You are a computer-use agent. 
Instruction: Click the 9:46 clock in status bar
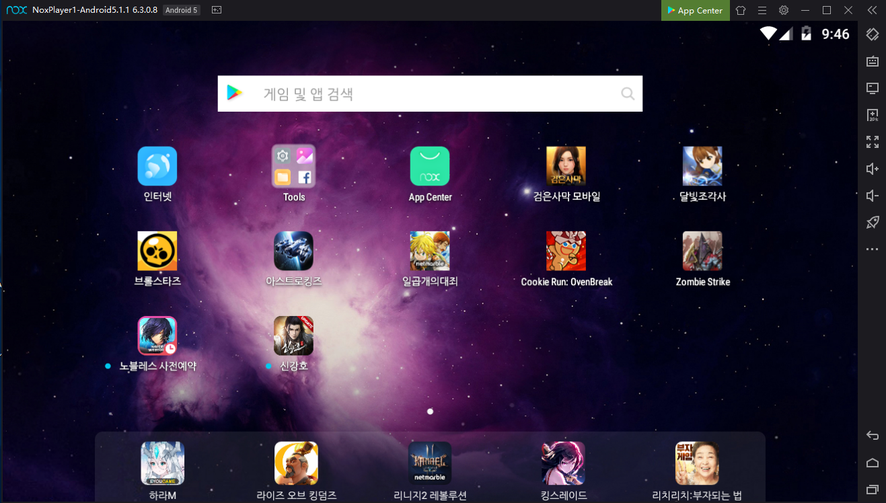[835, 34]
